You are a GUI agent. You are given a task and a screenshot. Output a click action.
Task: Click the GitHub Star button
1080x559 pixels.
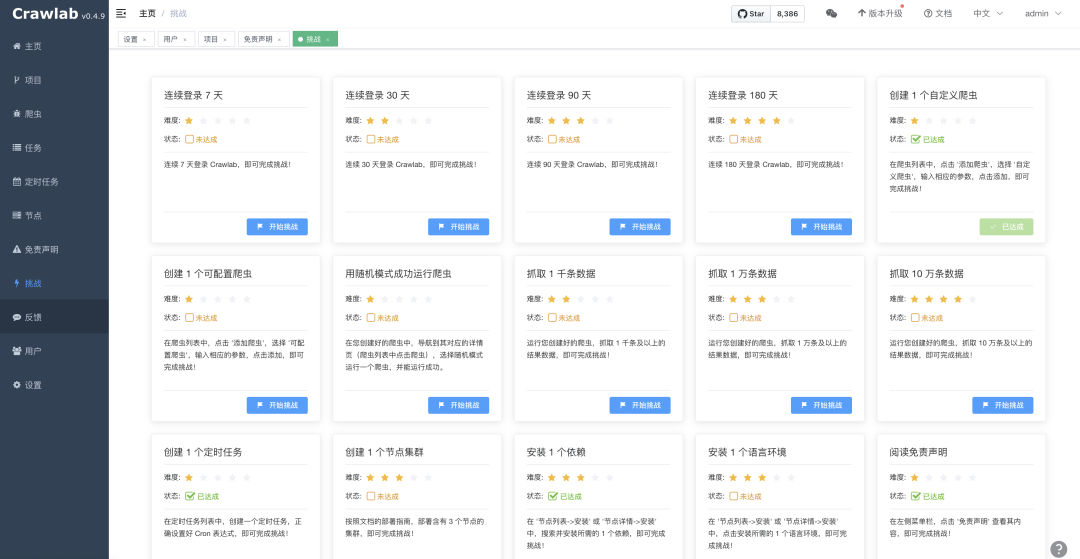click(751, 14)
